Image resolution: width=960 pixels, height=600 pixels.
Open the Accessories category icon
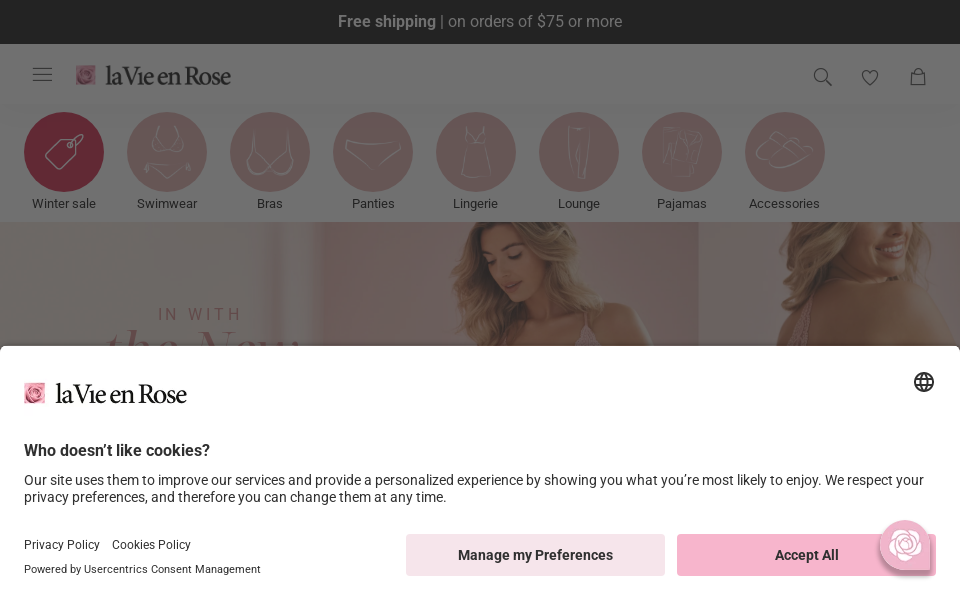[785, 152]
